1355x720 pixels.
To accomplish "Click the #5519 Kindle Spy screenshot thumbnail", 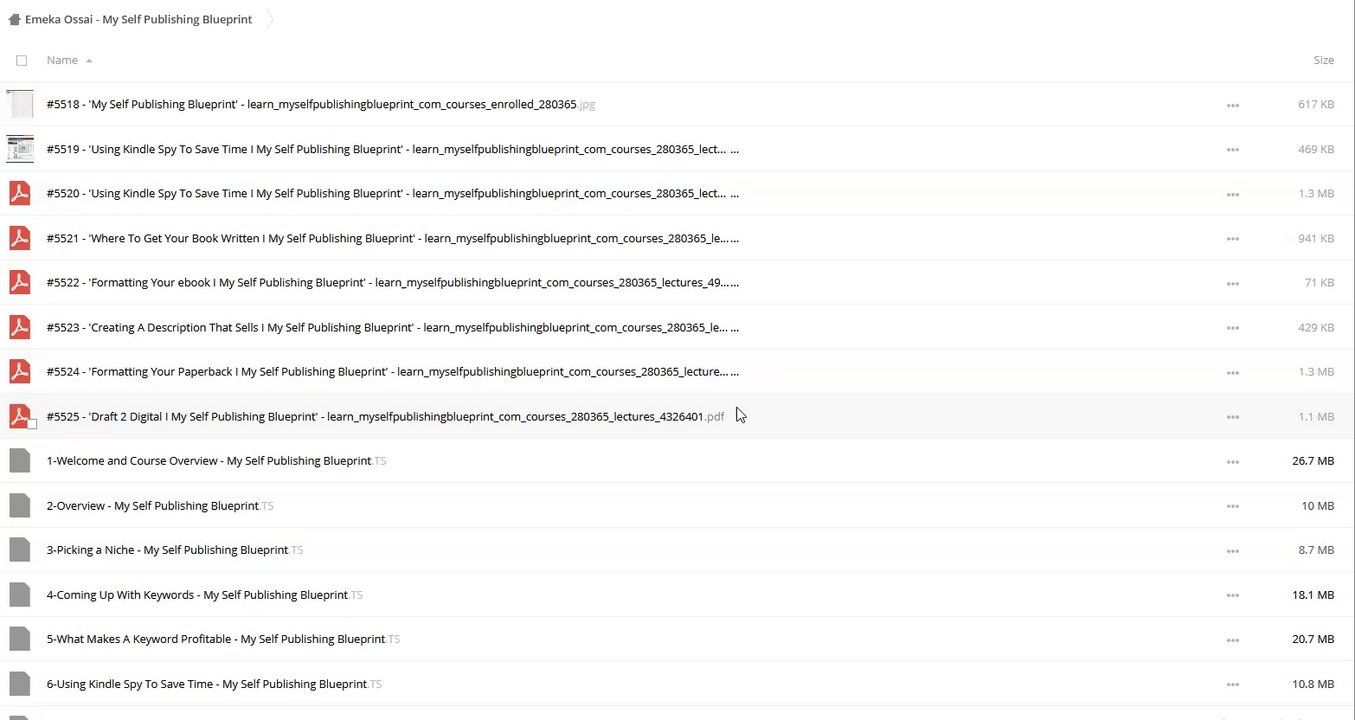I will (x=20, y=149).
